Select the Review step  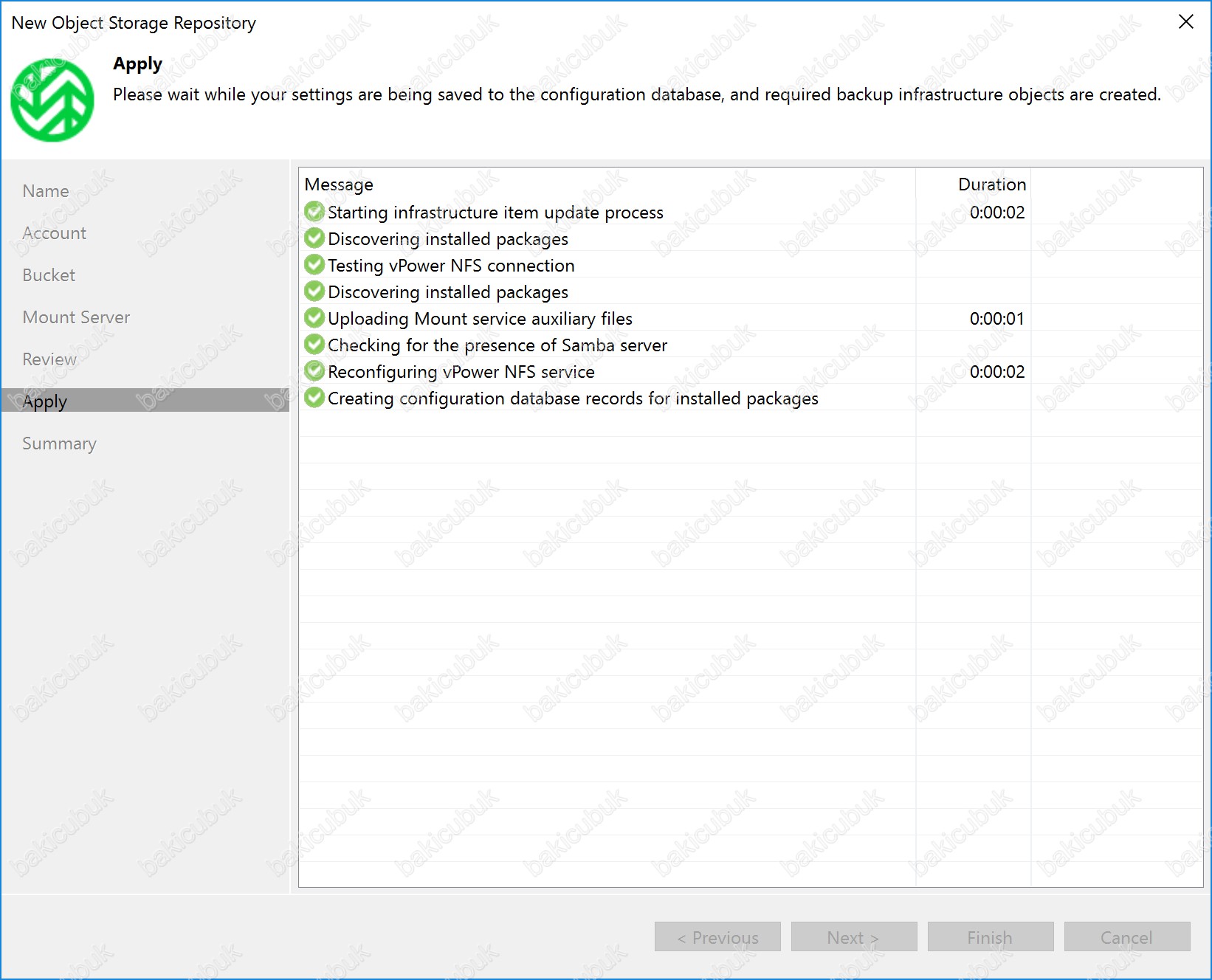tap(49, 359)
